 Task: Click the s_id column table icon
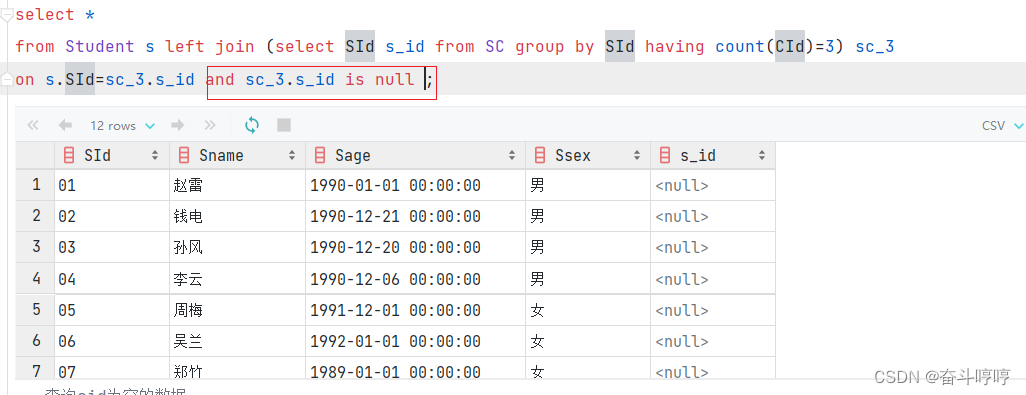pyautogui.click(x=665, y=156)
